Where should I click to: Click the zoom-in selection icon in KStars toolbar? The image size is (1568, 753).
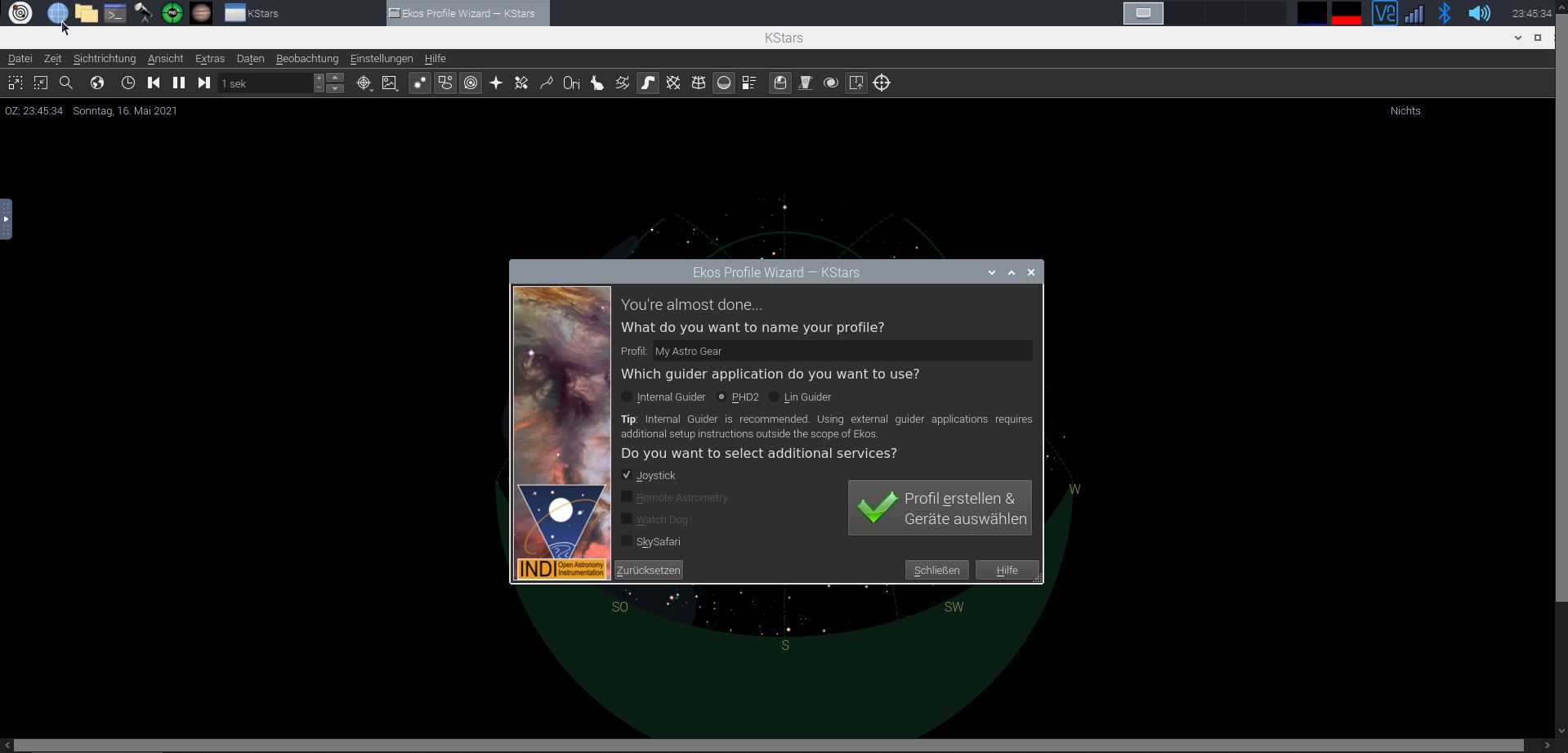[x=15, y=83]
